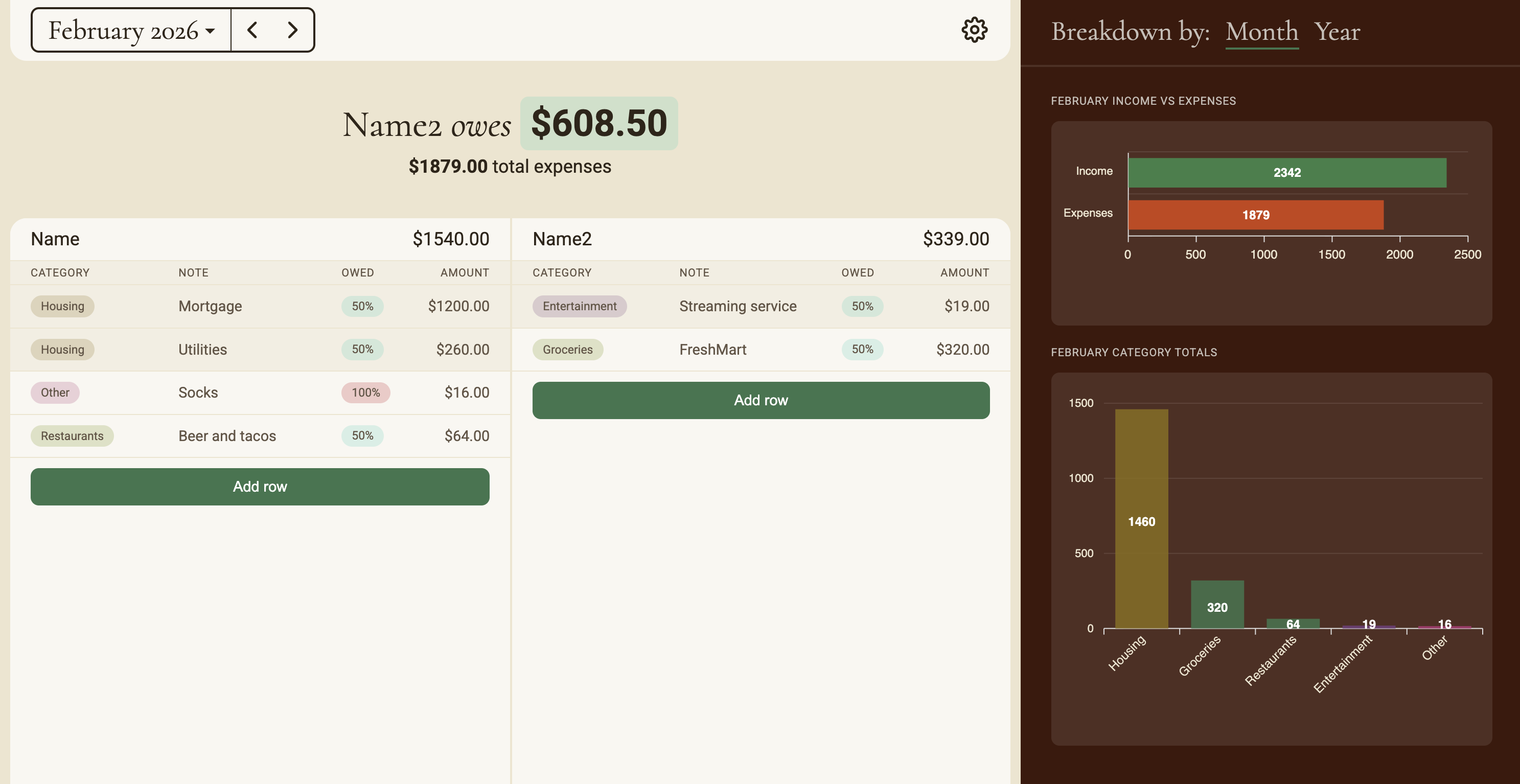
Task: Click the Groceries bar showing 320
Action: point(1217,605)
